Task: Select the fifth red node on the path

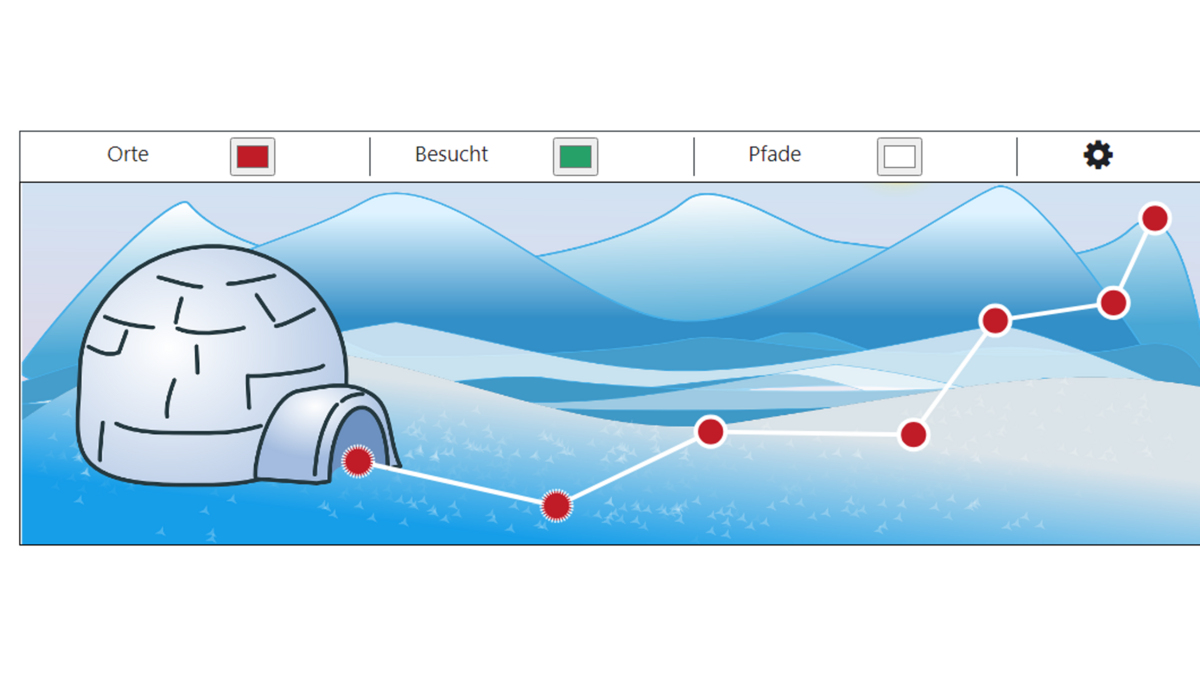Action: pyautogui.click(x=995, y=320)
